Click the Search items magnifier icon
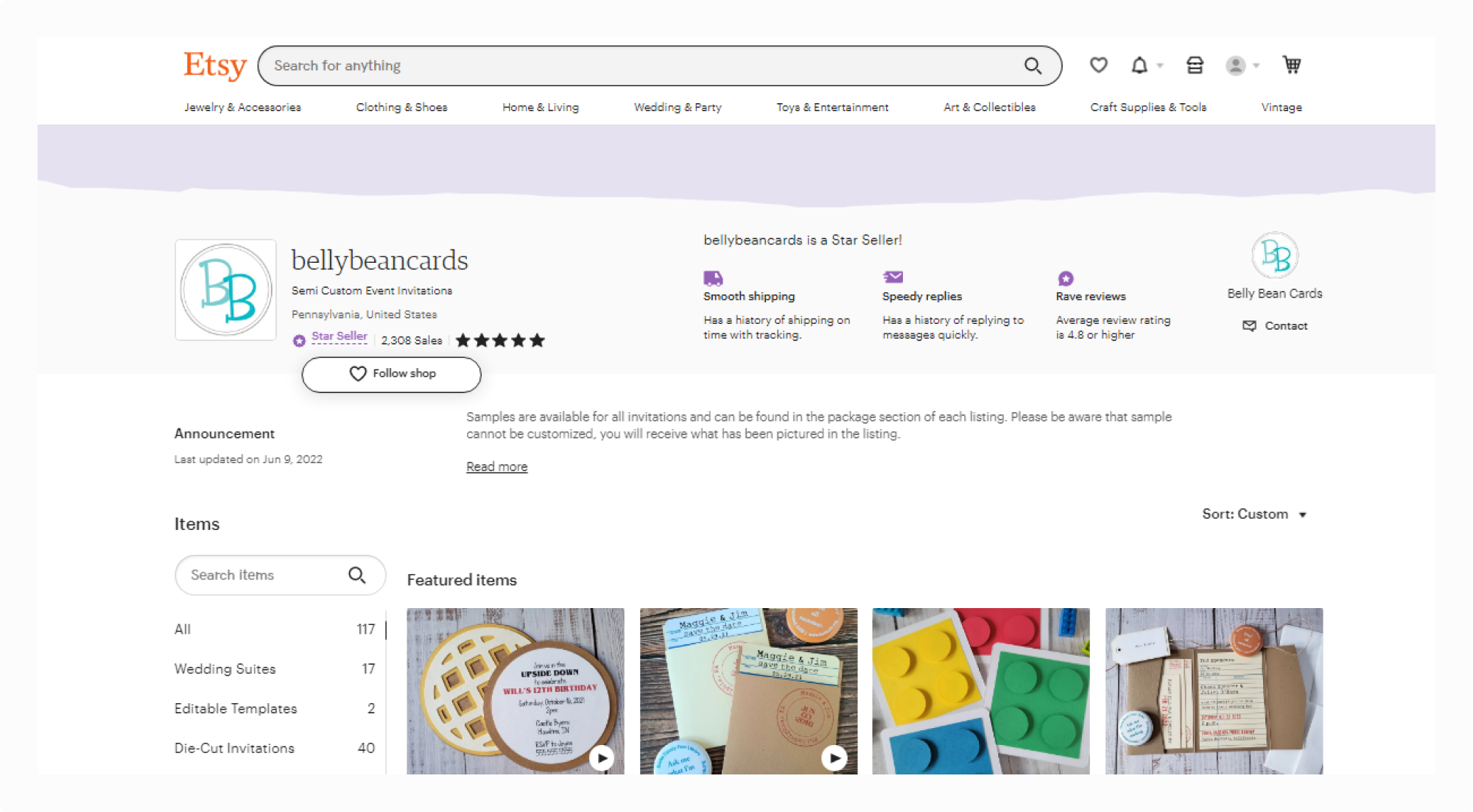The height and width of the screenshot is (812, 1473). click(x=357, y=575)
